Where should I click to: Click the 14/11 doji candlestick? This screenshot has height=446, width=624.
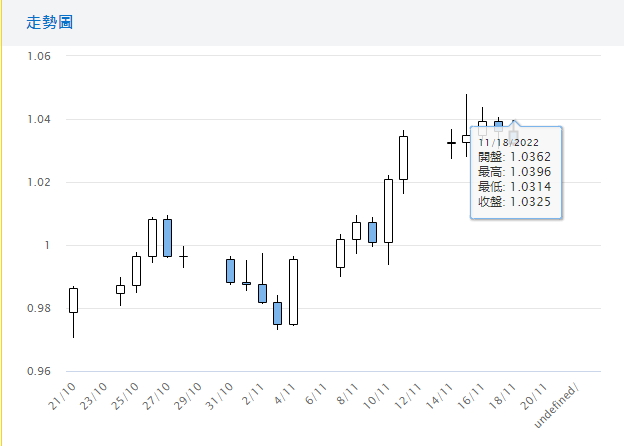[x=451, y=143]
